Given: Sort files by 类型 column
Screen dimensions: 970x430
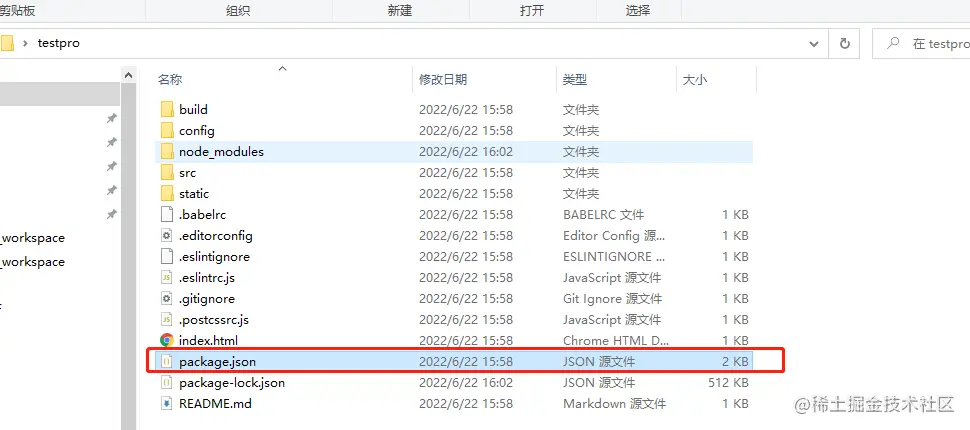Looking at the screenshot, I should pos(575,79).
